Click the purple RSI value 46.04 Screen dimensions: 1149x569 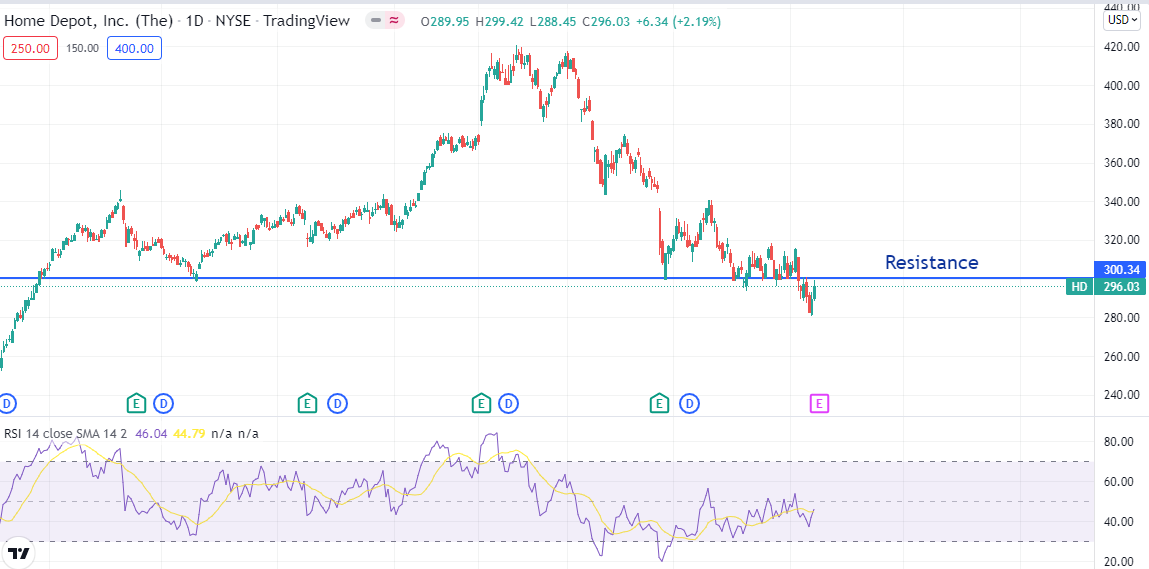click(151, 433)
